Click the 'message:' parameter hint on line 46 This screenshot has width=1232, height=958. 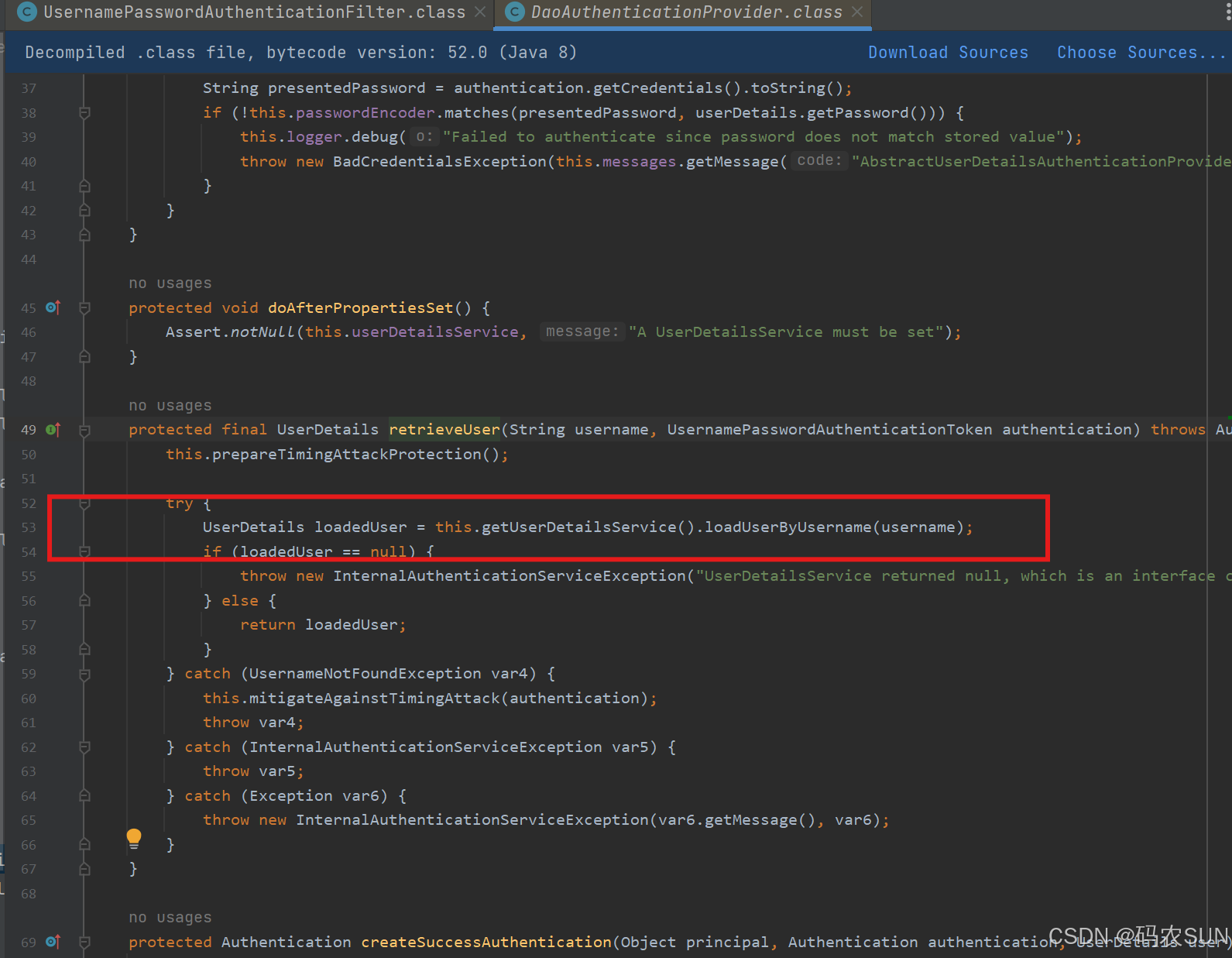582,331
